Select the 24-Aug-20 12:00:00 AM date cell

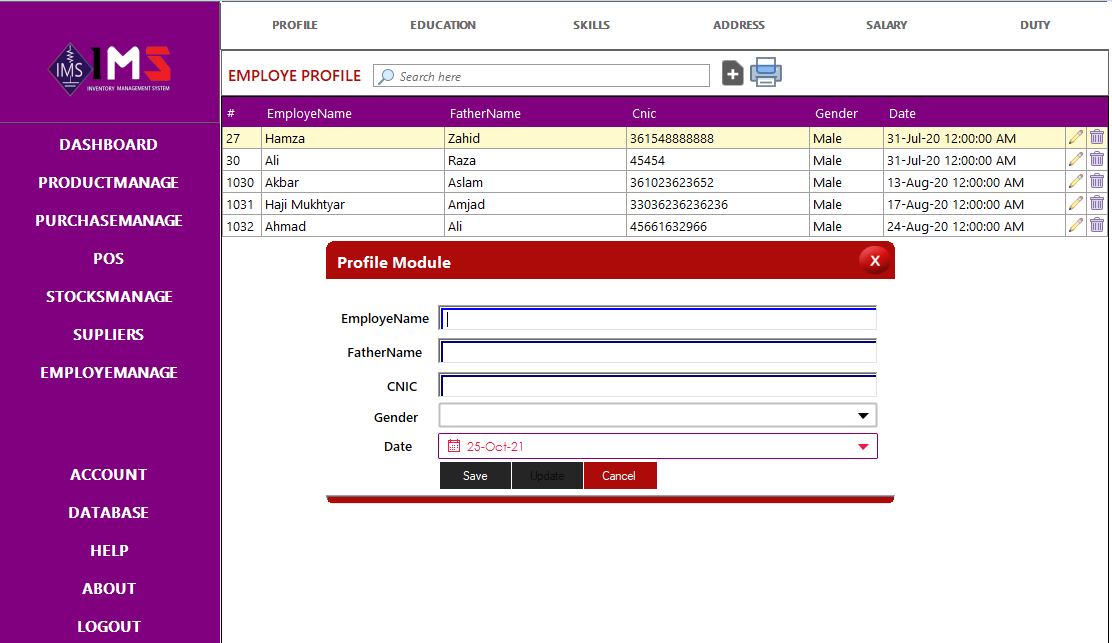point(974,226)
